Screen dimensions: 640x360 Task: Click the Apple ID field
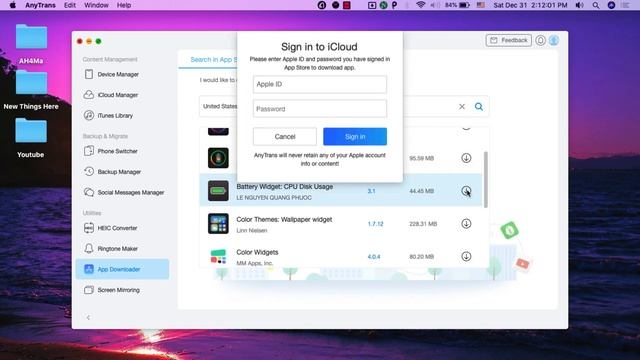(320, 84)
